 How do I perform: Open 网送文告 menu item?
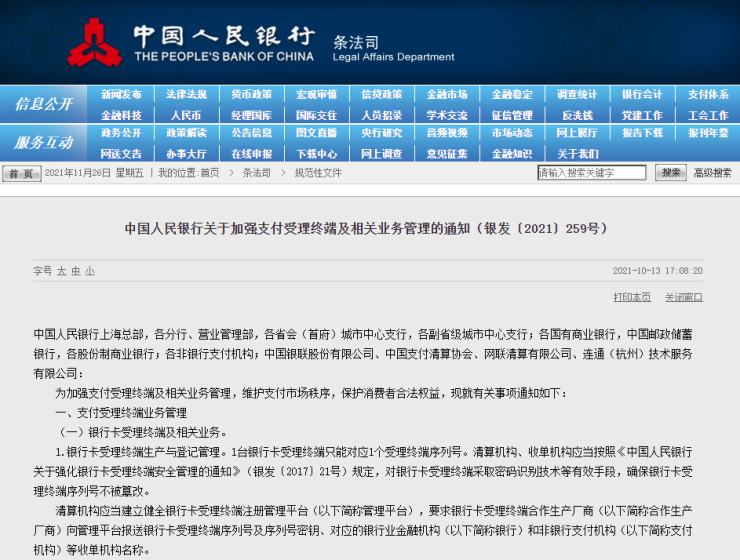[x=121, y=154]
